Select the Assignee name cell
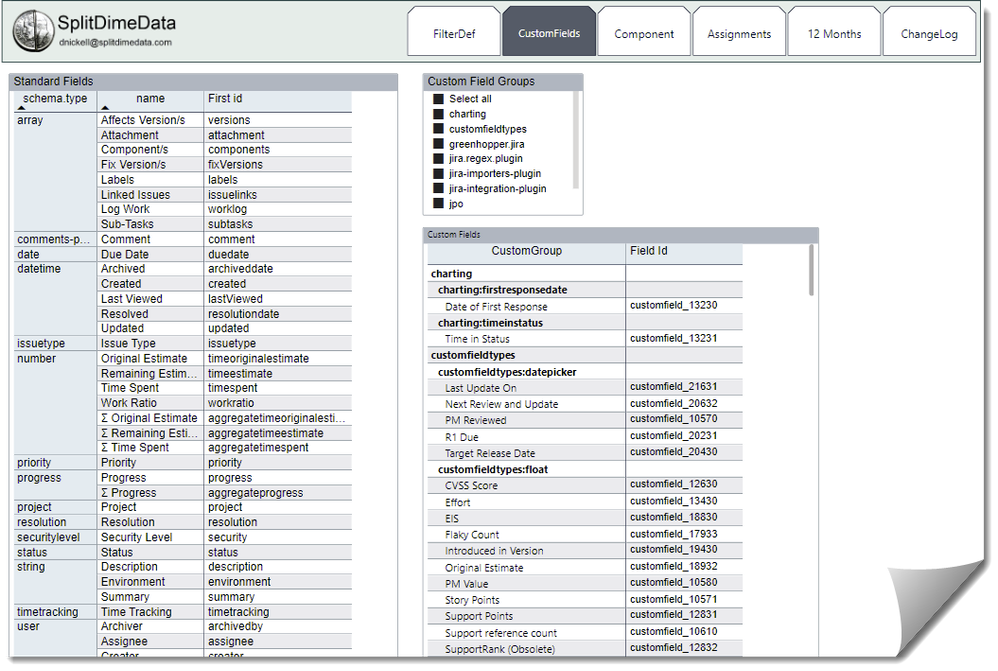The image size is (998, 671). point(150,642)
